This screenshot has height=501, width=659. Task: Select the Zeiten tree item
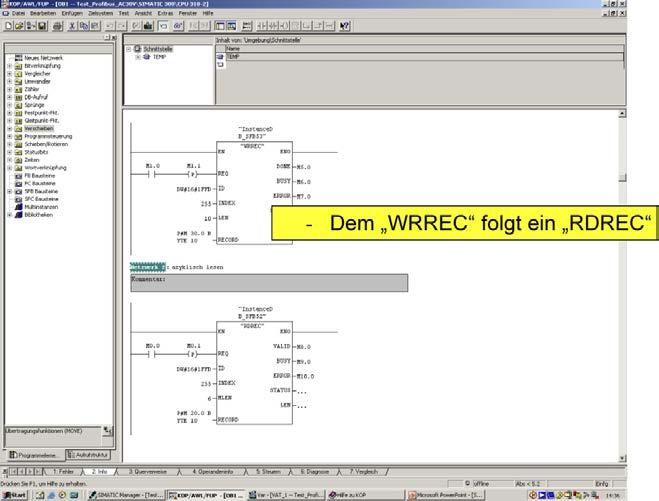(32, 160)
